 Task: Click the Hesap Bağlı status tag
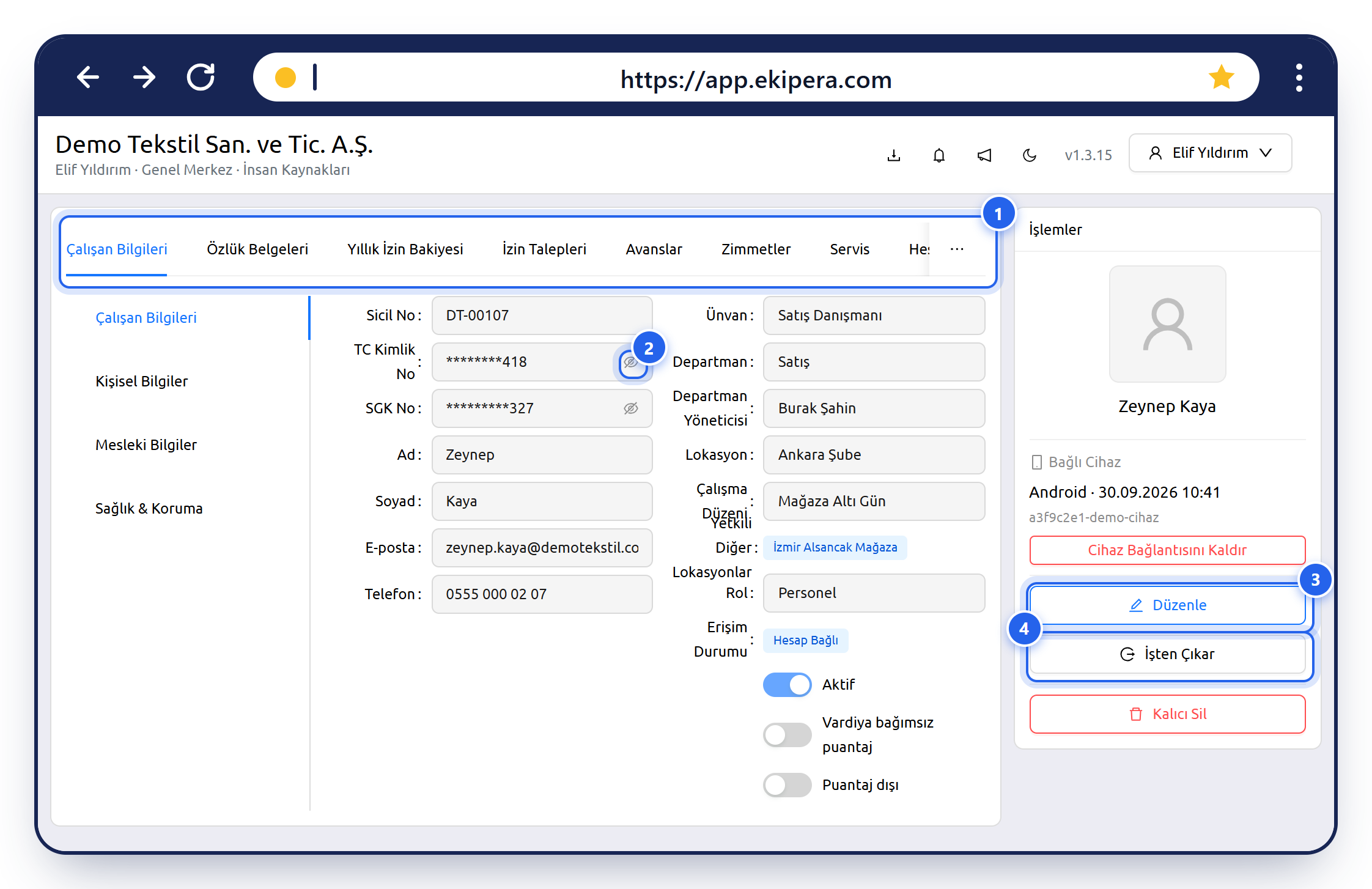tap(805, 640)
